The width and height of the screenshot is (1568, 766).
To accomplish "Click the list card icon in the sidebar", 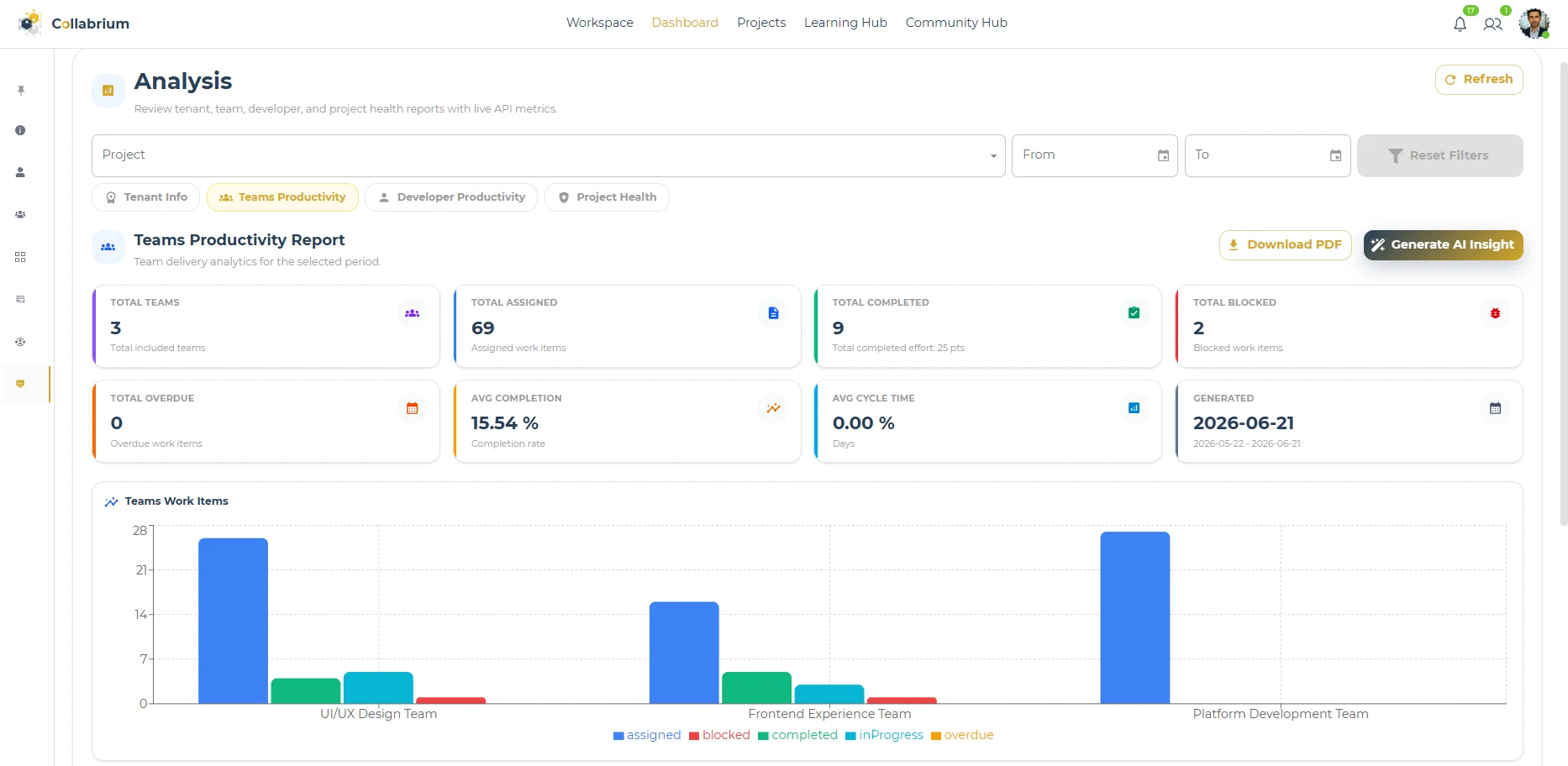I will [20, 299].
